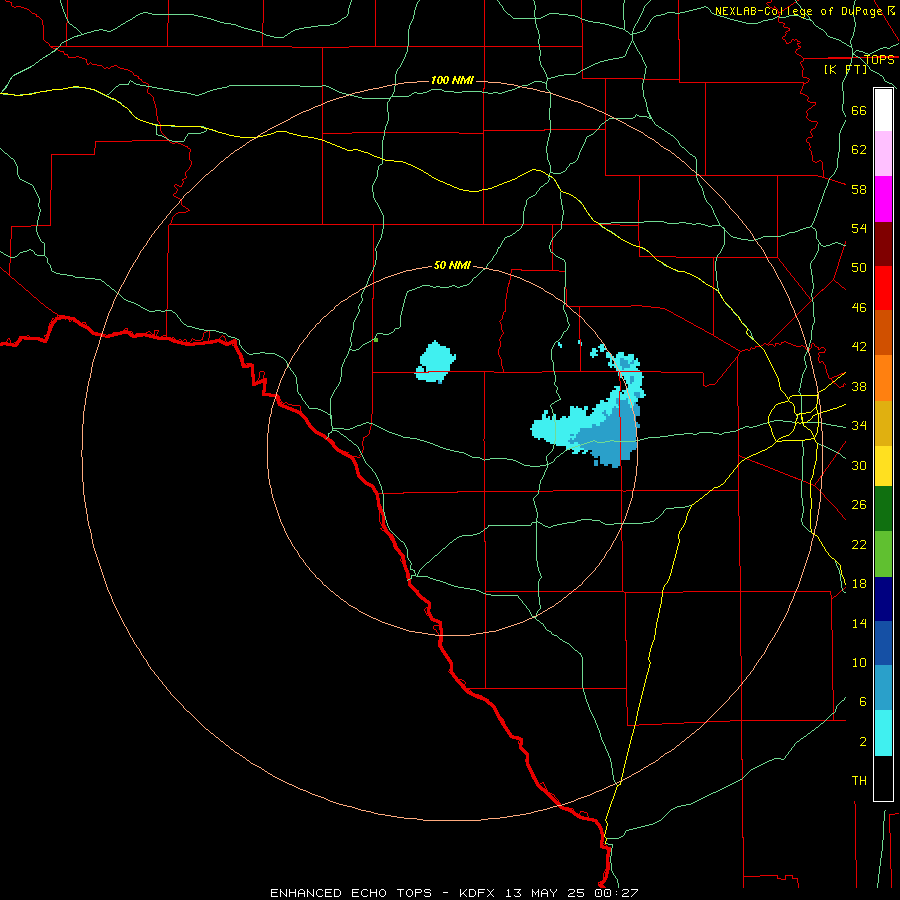Click the dark red 54 kft swatch
900x900 pixels.
click(x=883, y=244)
